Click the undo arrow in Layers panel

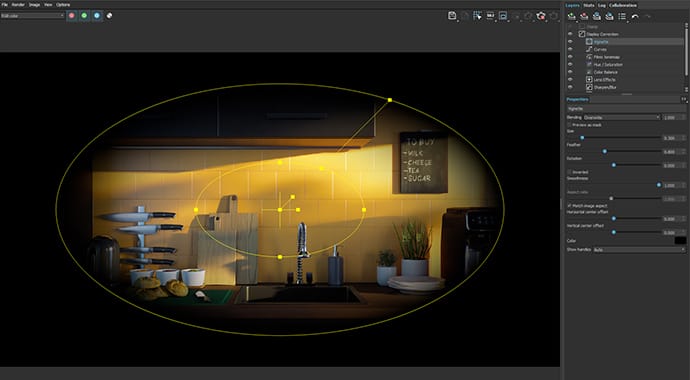click(x=635, y=16)
